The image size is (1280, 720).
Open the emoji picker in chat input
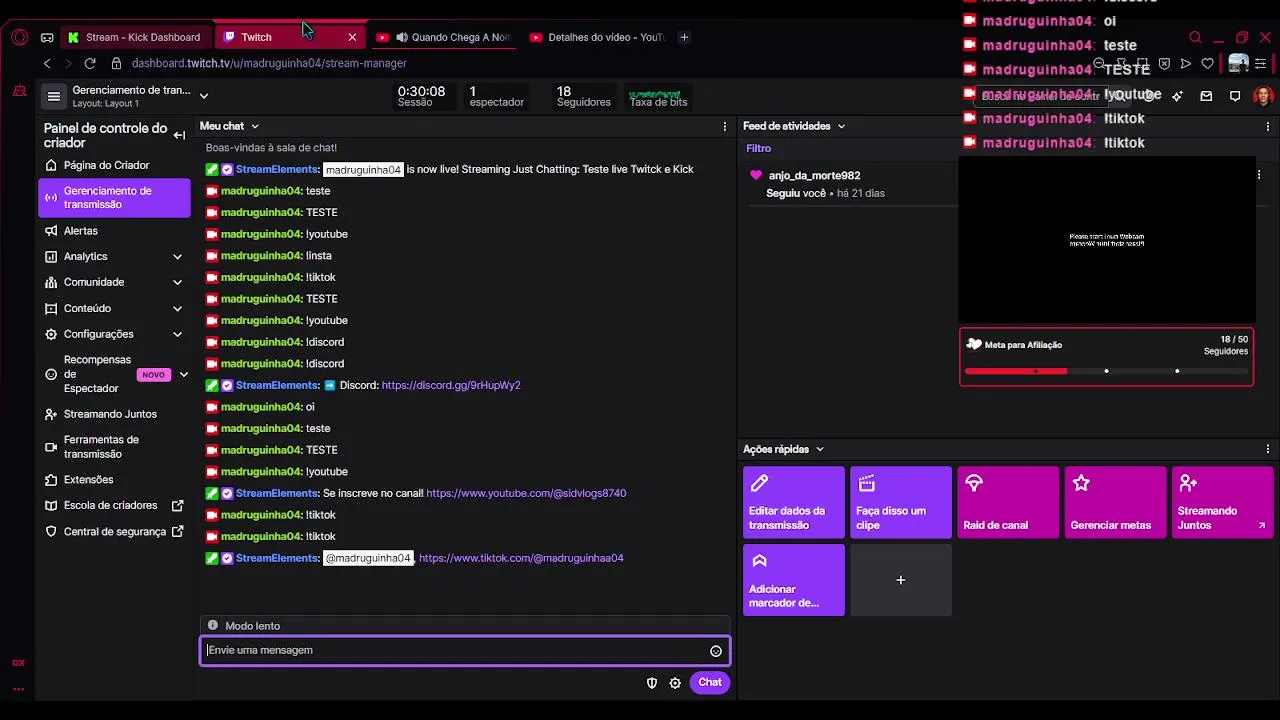[x=716, y=651]
